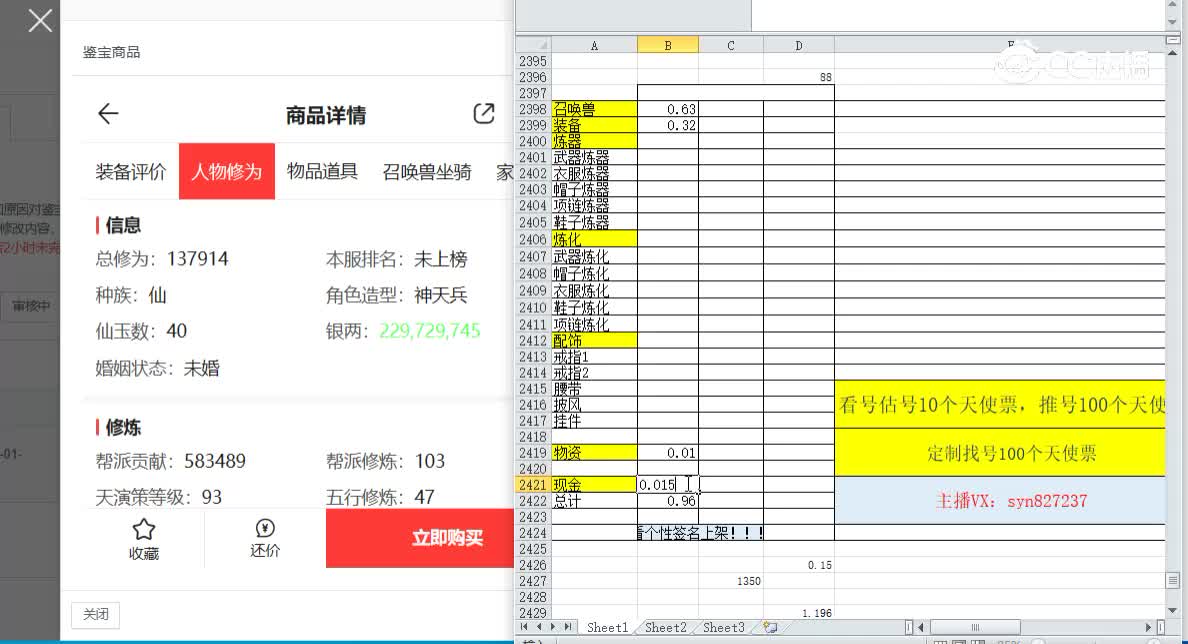Adjust the zoom slider in Excel status bar
This screenshot has height=644, width=1188.
click(x=1095, y=642)
